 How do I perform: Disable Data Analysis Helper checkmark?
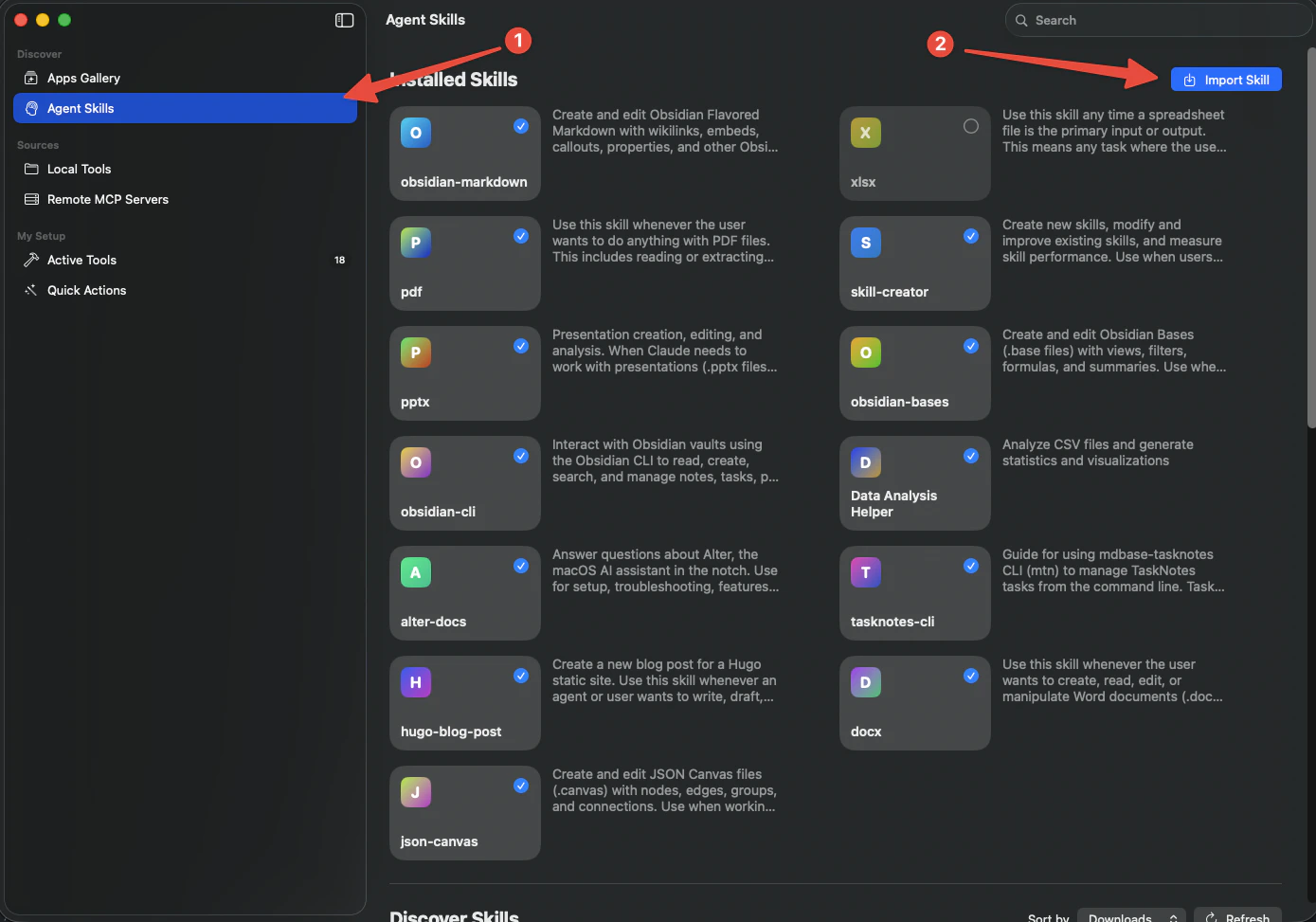pos(971,456)
